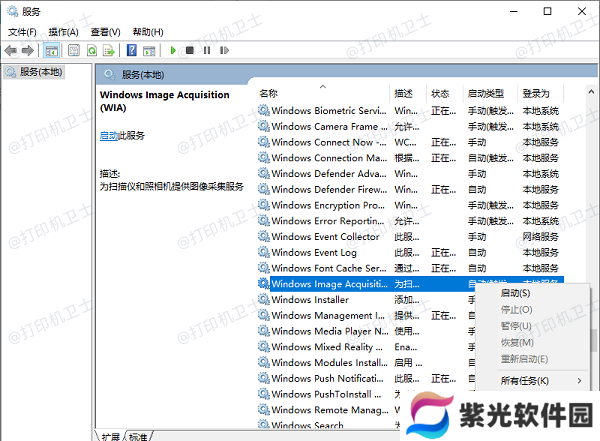Select Windows Encryption Provider service row
Screen dimensions: 600x441
(x=411, y=205)
